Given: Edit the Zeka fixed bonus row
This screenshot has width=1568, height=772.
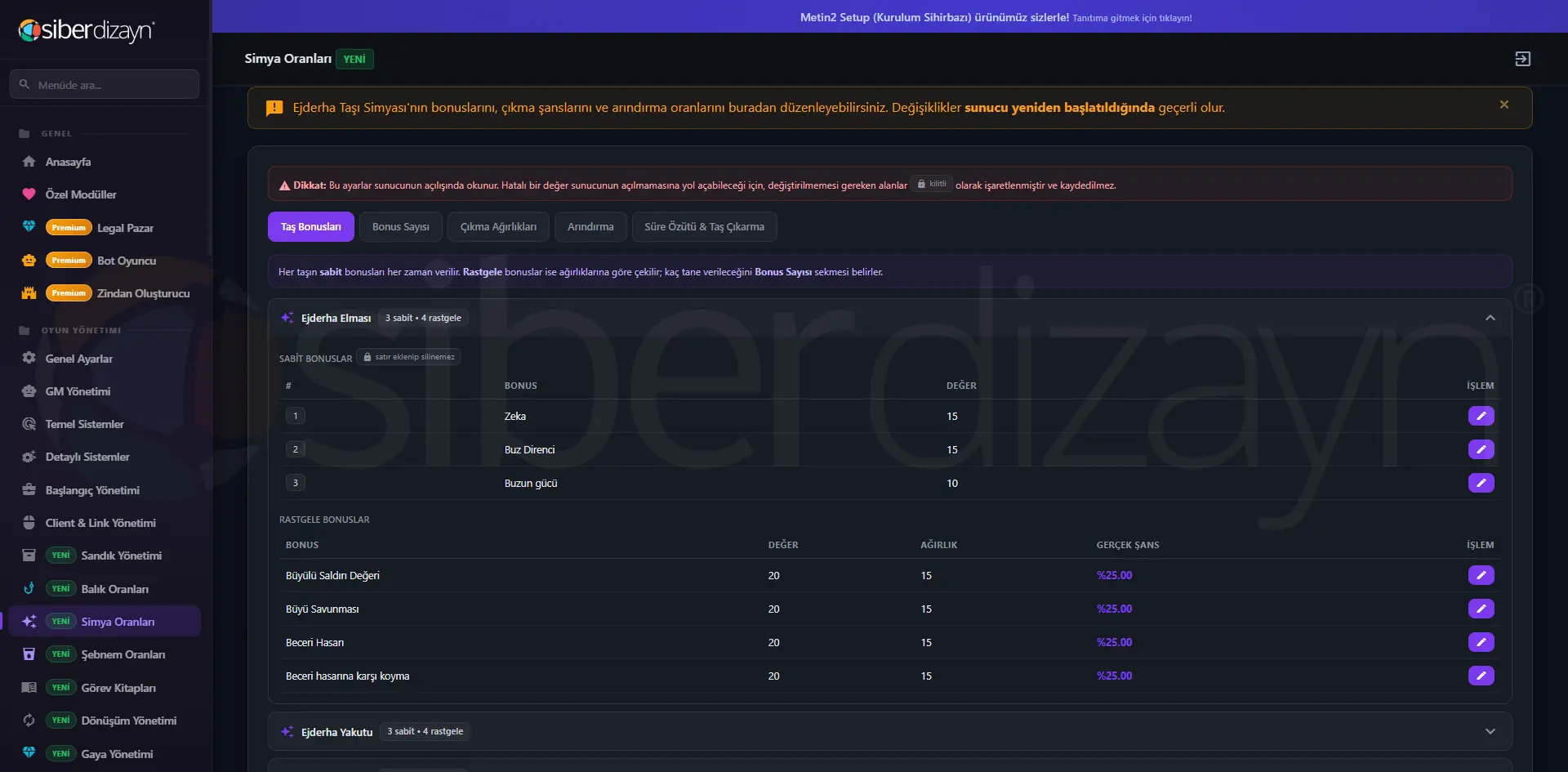Looking at the screenshot, I should tap(1481, 416).
